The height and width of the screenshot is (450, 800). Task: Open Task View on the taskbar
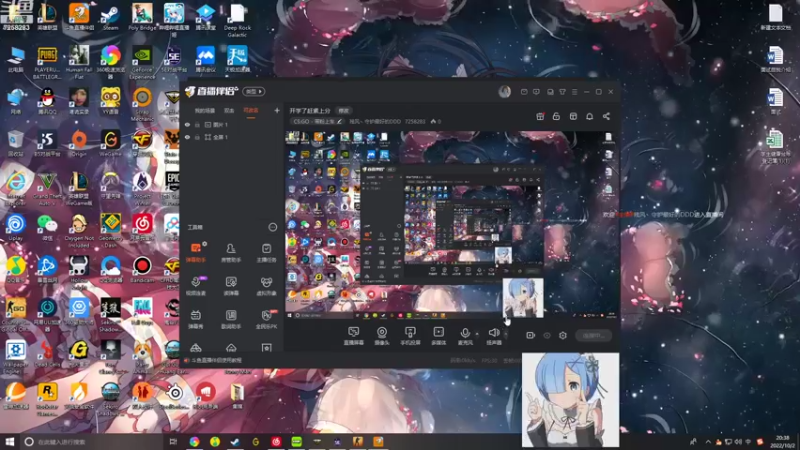[x=173, y=442]
